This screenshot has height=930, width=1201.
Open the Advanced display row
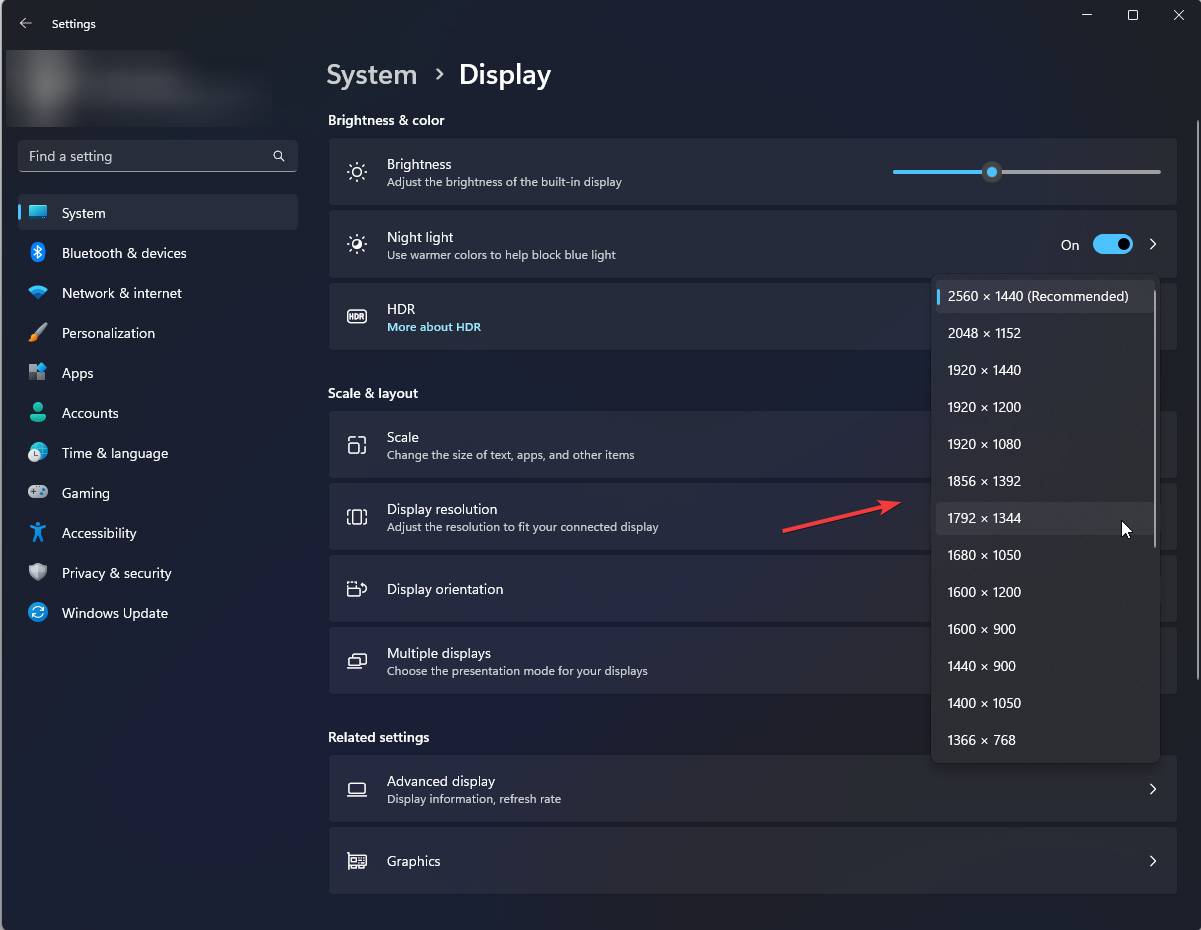[753, 789]
